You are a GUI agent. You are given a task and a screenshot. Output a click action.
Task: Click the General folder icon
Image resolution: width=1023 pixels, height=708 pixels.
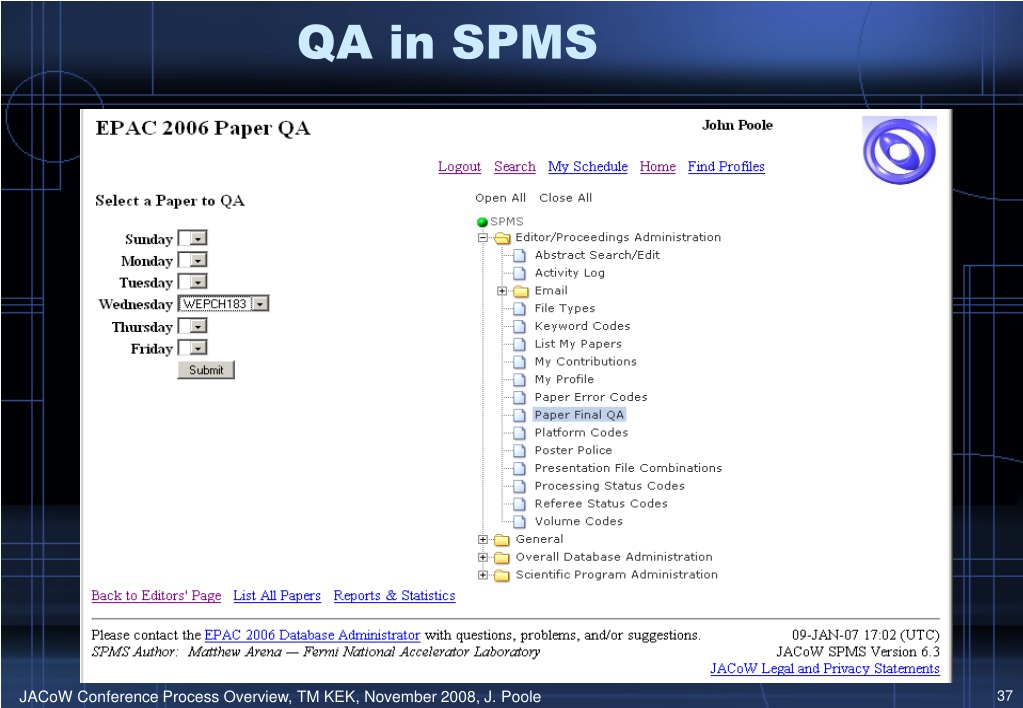pyautogui.click(x=502, y=540)
